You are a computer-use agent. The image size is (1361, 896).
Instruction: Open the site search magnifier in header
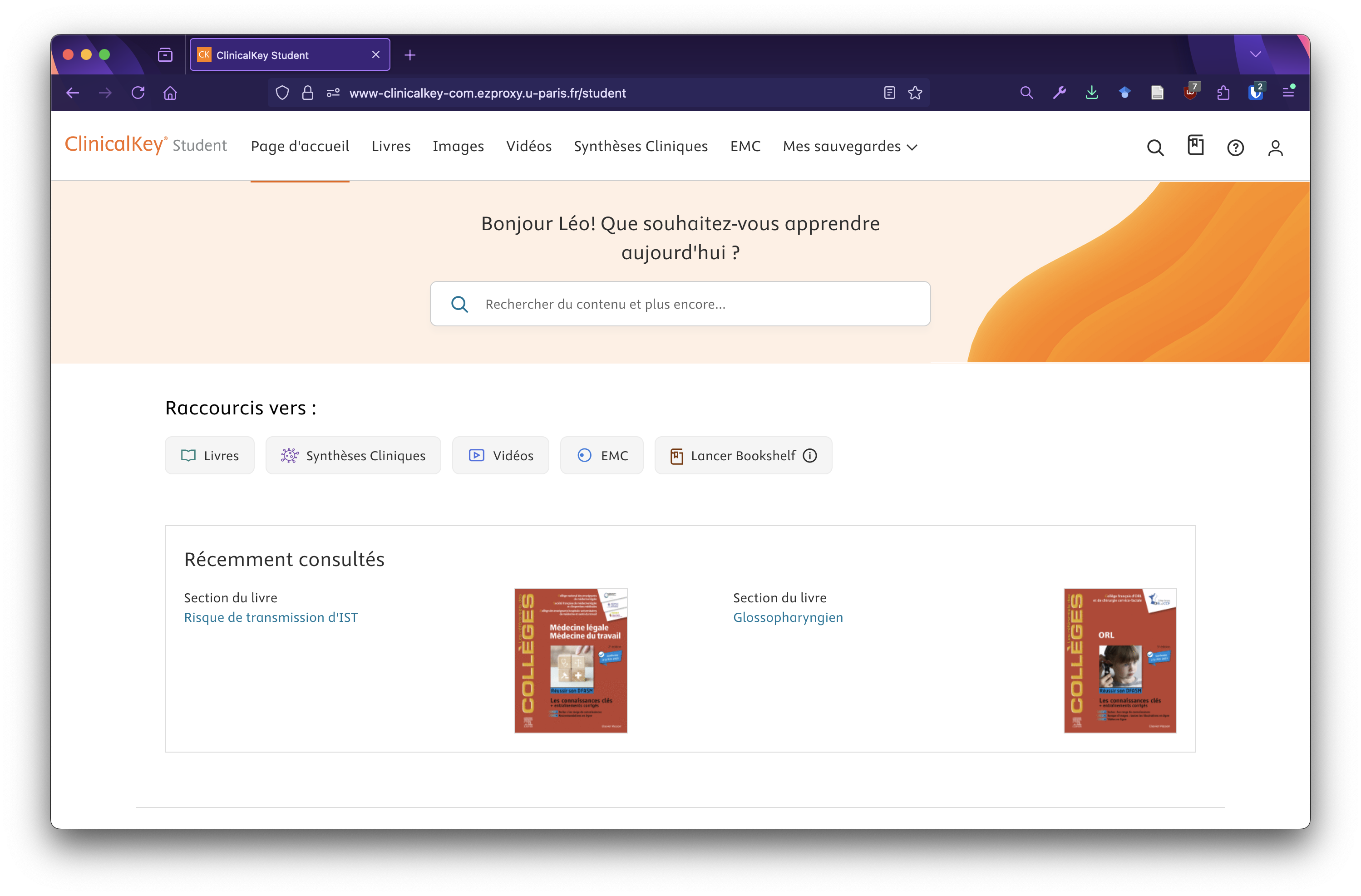[1154, 148]
